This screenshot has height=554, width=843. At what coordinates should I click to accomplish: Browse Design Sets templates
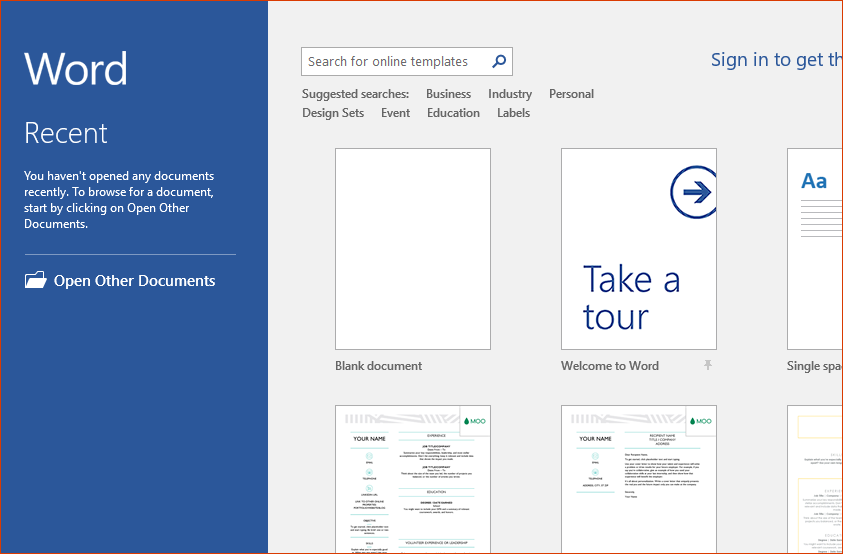[333, 113]
